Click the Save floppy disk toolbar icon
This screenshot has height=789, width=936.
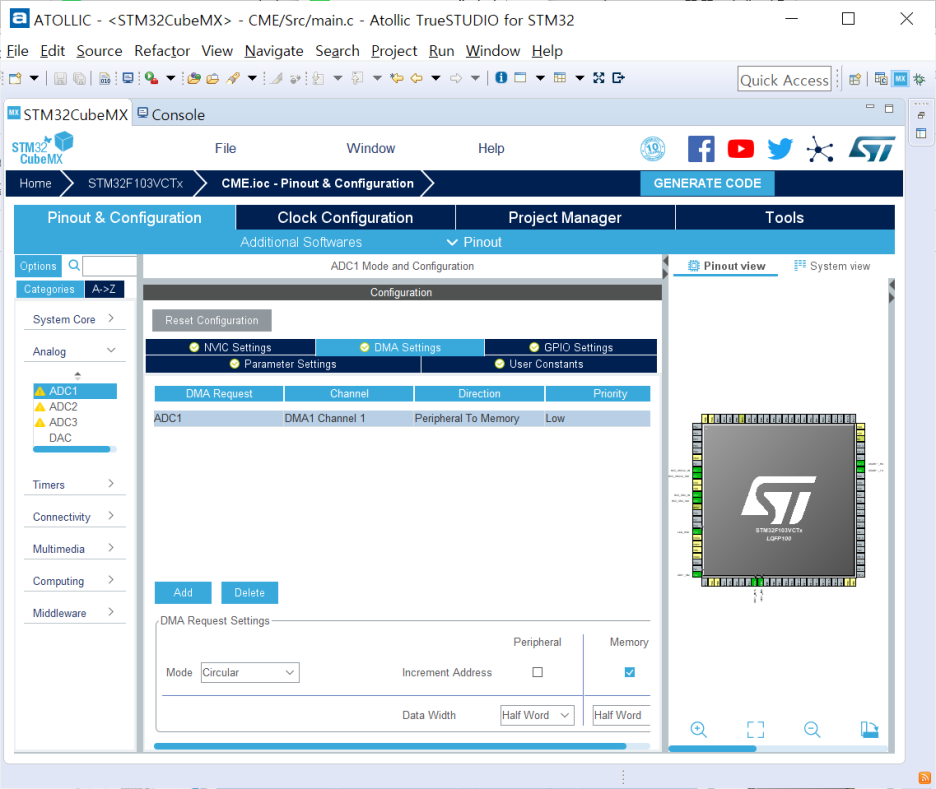[x=60, y=78]
